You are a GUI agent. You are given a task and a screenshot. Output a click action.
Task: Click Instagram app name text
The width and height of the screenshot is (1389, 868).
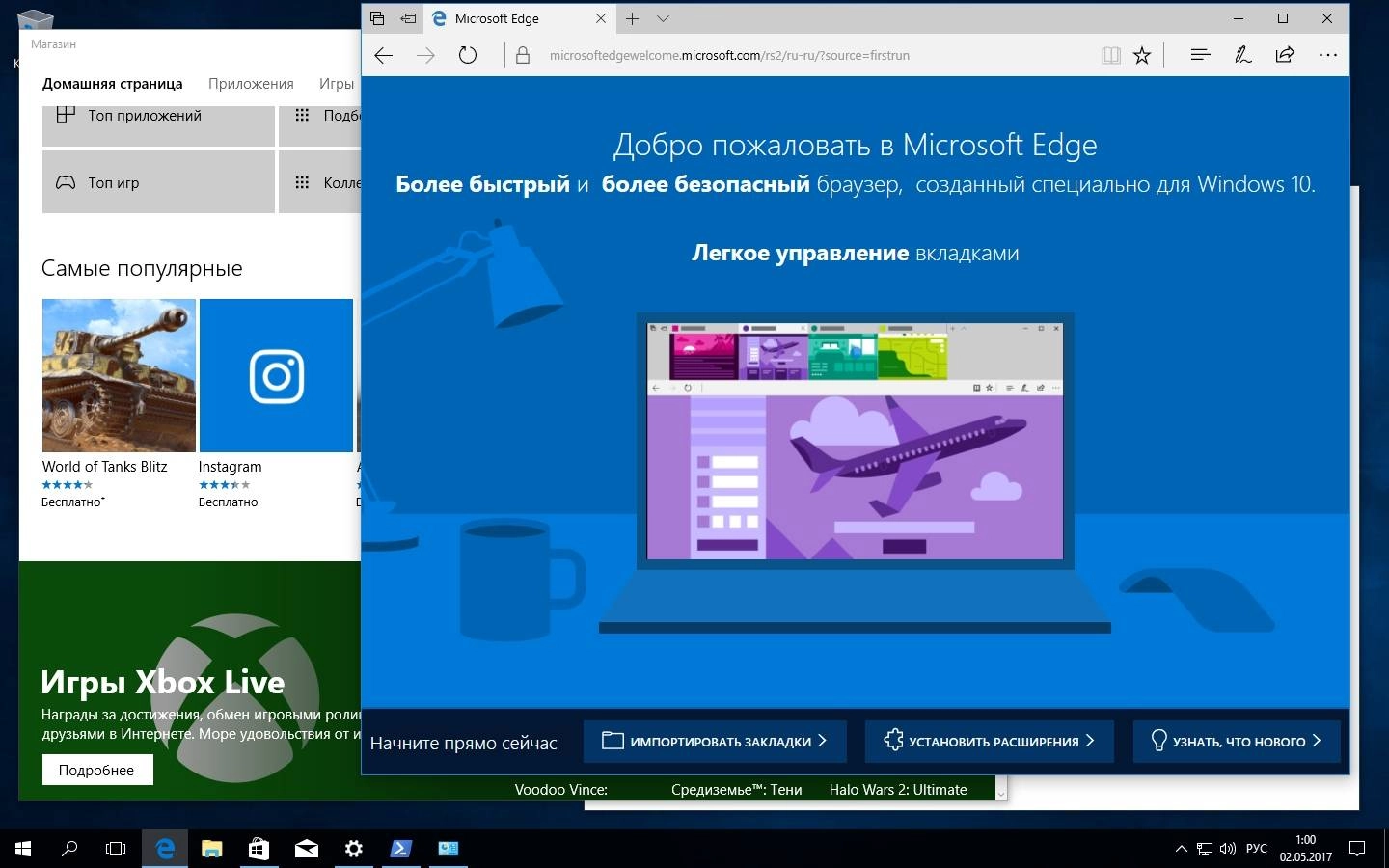230,467
